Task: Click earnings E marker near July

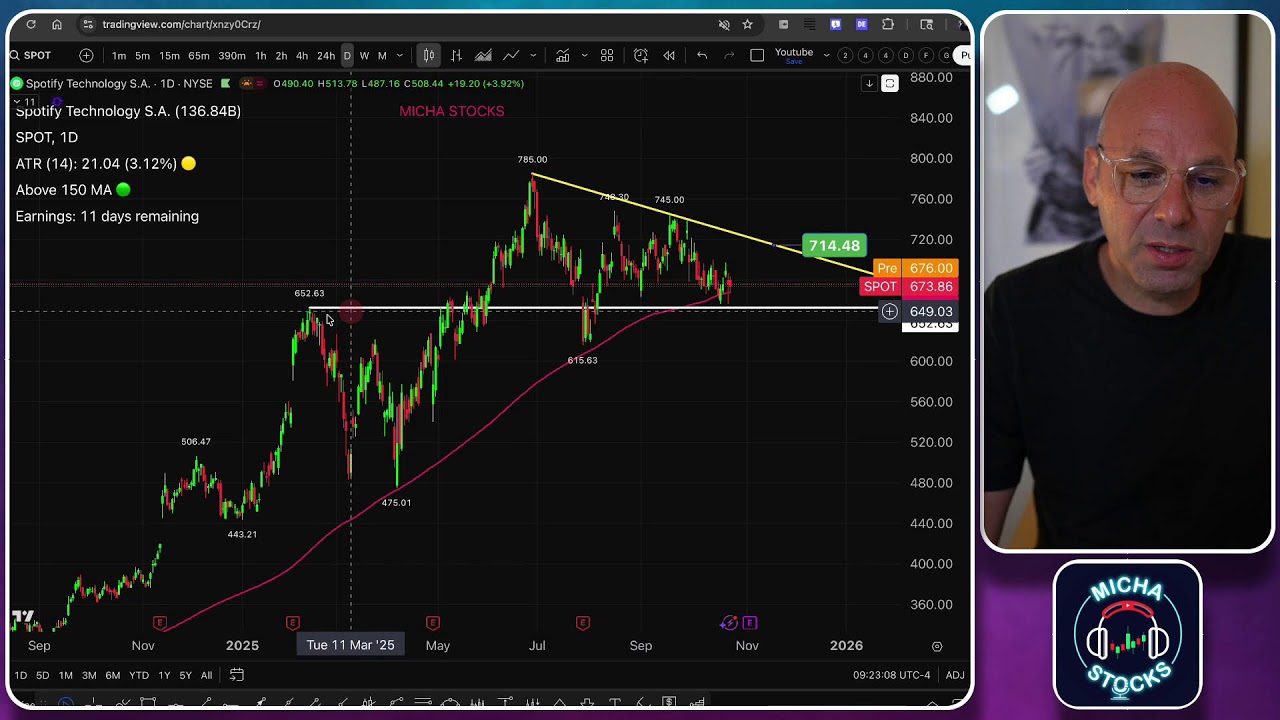Action: 582,623
